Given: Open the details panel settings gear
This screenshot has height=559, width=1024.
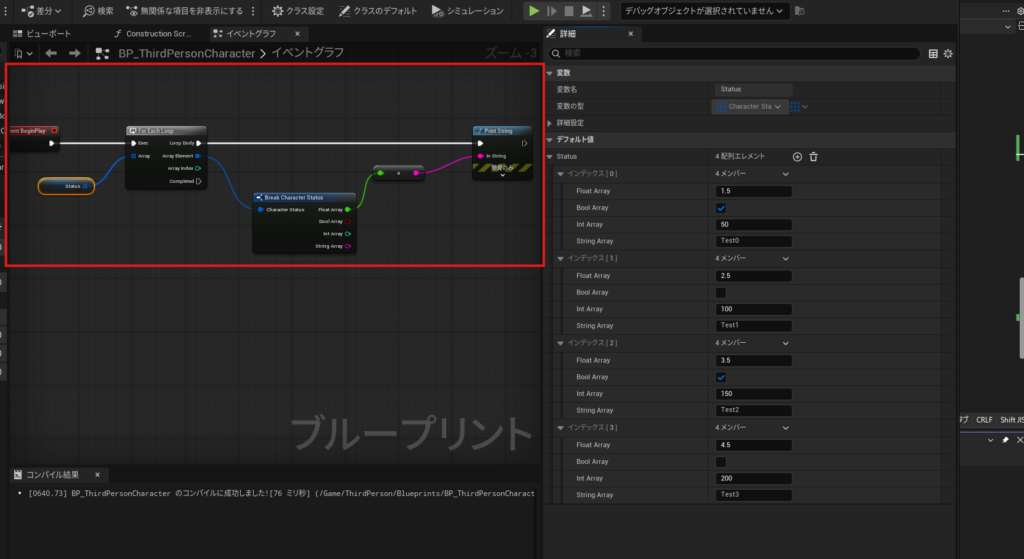Looking at the screenshot, I should (948, 53).
